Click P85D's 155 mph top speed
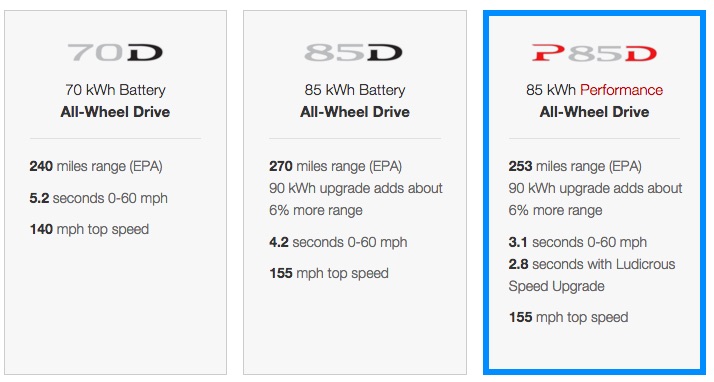This screenshot has width=714, height=382. (568, 317)
